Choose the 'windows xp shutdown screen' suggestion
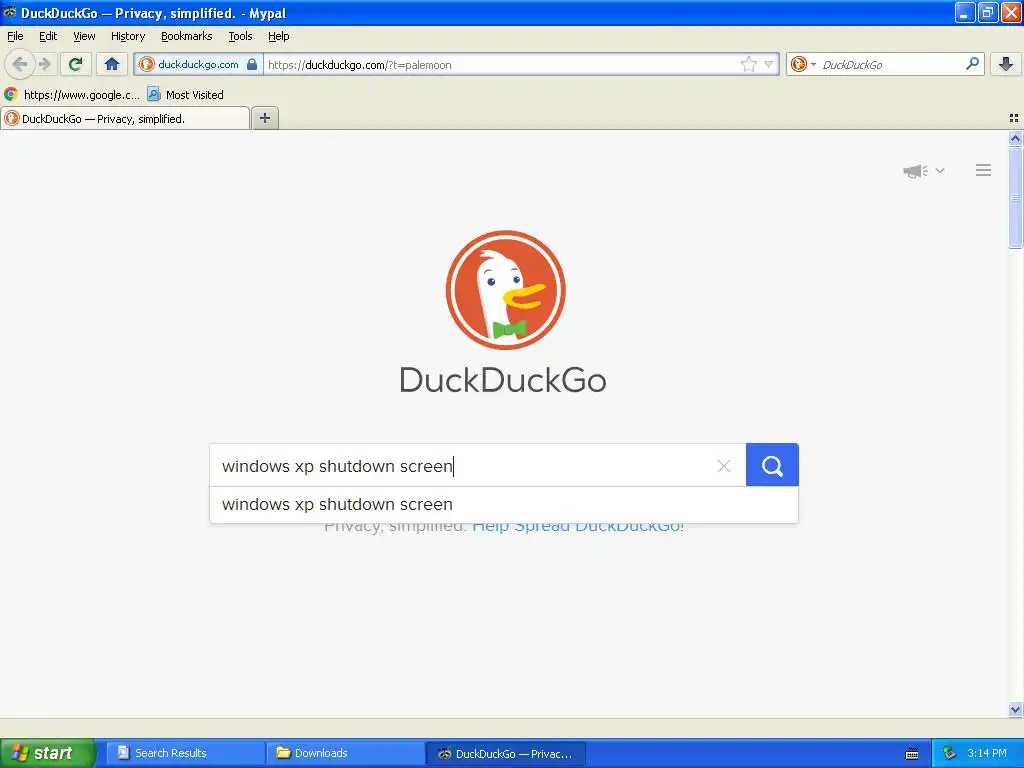 (x=504, y=504)
